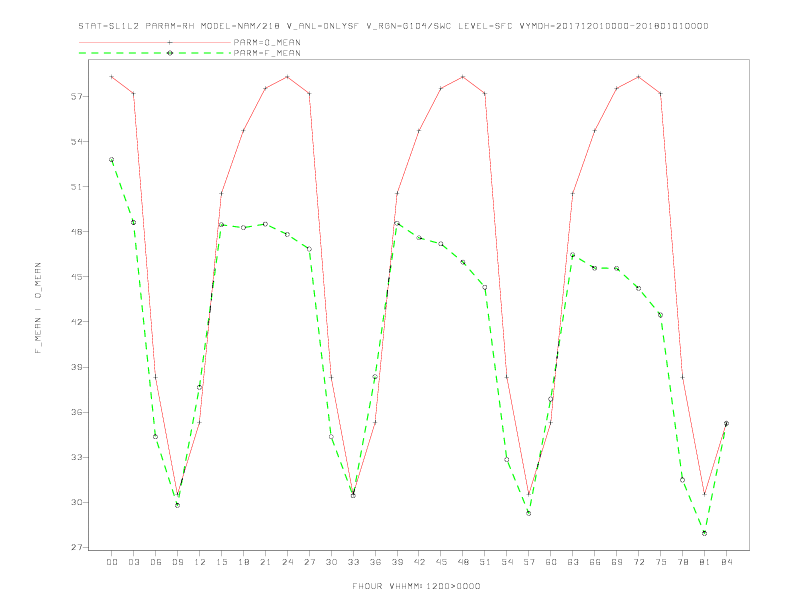Click the x-axis tick label 84

[727, 562]
